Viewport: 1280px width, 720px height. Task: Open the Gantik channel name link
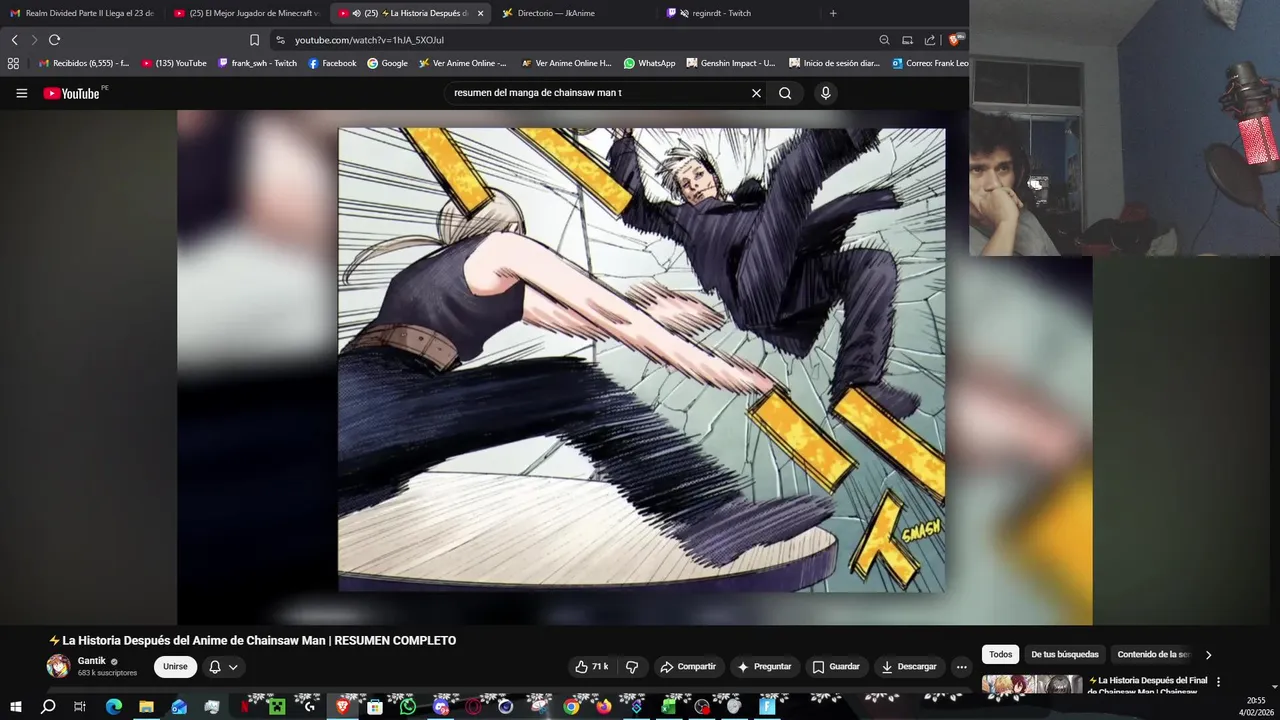click(91, 661)
